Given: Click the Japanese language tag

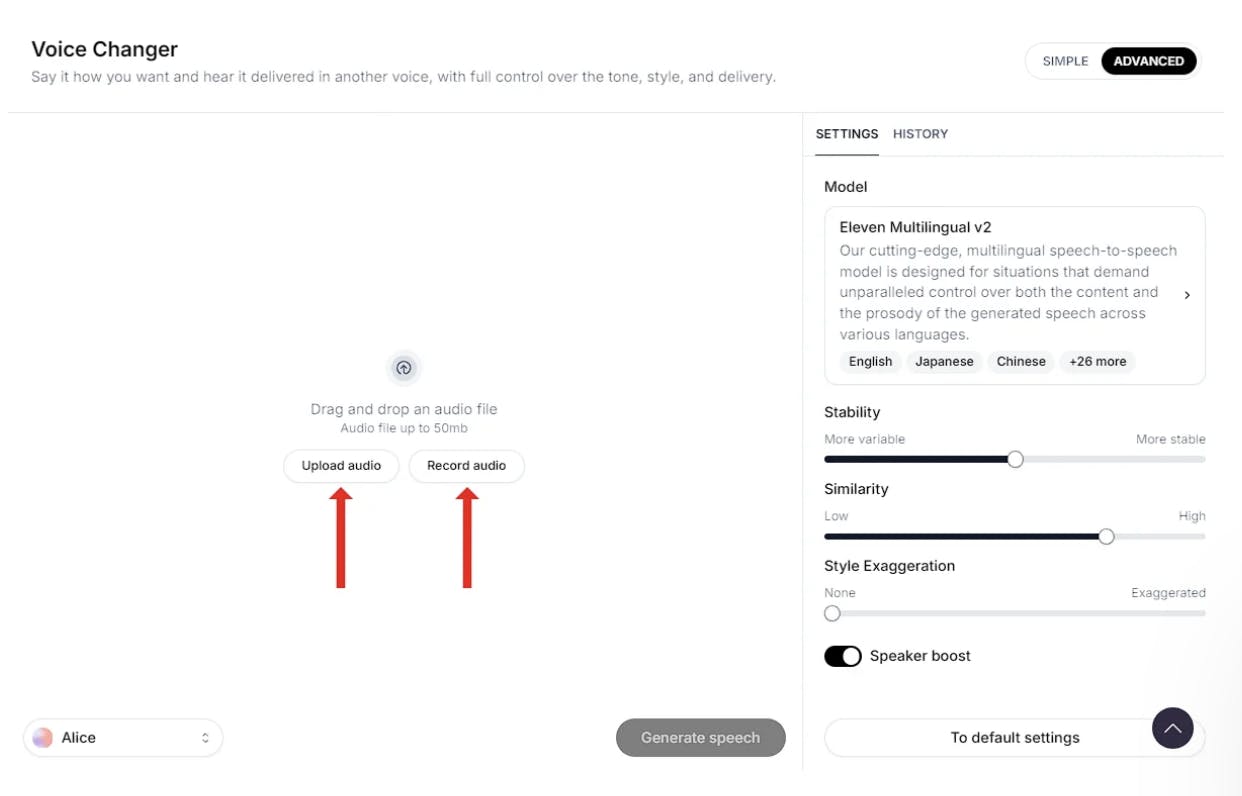Looking at the screenshot, I should click(x=944, y=362).
